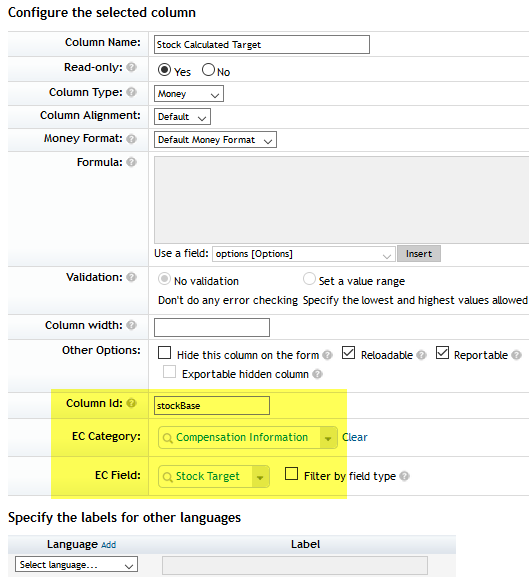The image size is (529, 585).
Task: Open help icon next to Column width
Action: tap(131, 325)
